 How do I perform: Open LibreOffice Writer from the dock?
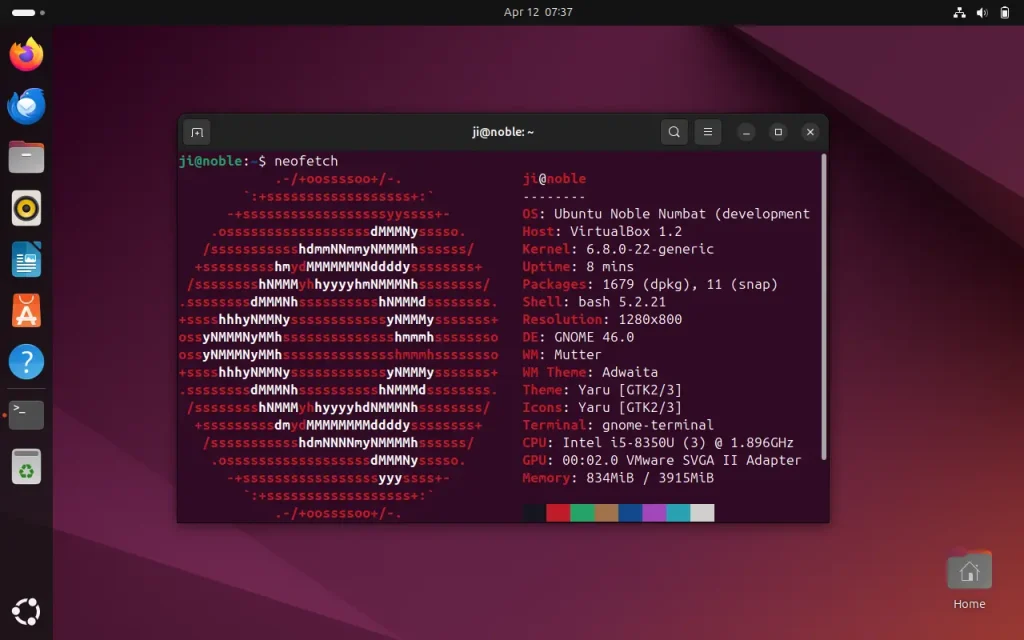(x=26, y=259)
